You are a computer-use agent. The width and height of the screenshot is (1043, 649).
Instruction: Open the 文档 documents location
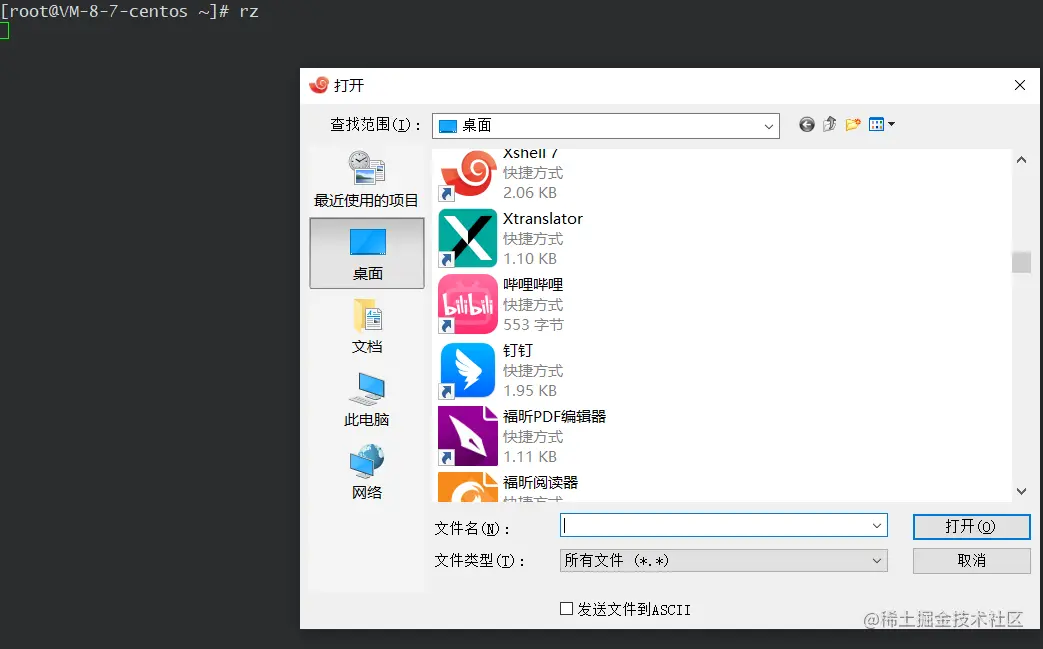click(x=367, y=326)
